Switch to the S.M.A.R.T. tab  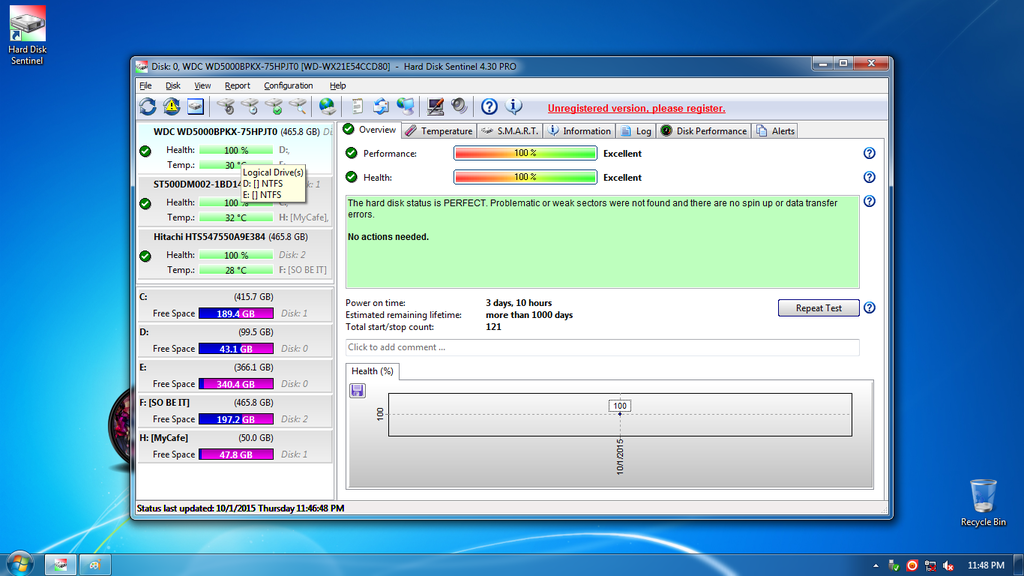pyautogui.click(x=509, y=131)
